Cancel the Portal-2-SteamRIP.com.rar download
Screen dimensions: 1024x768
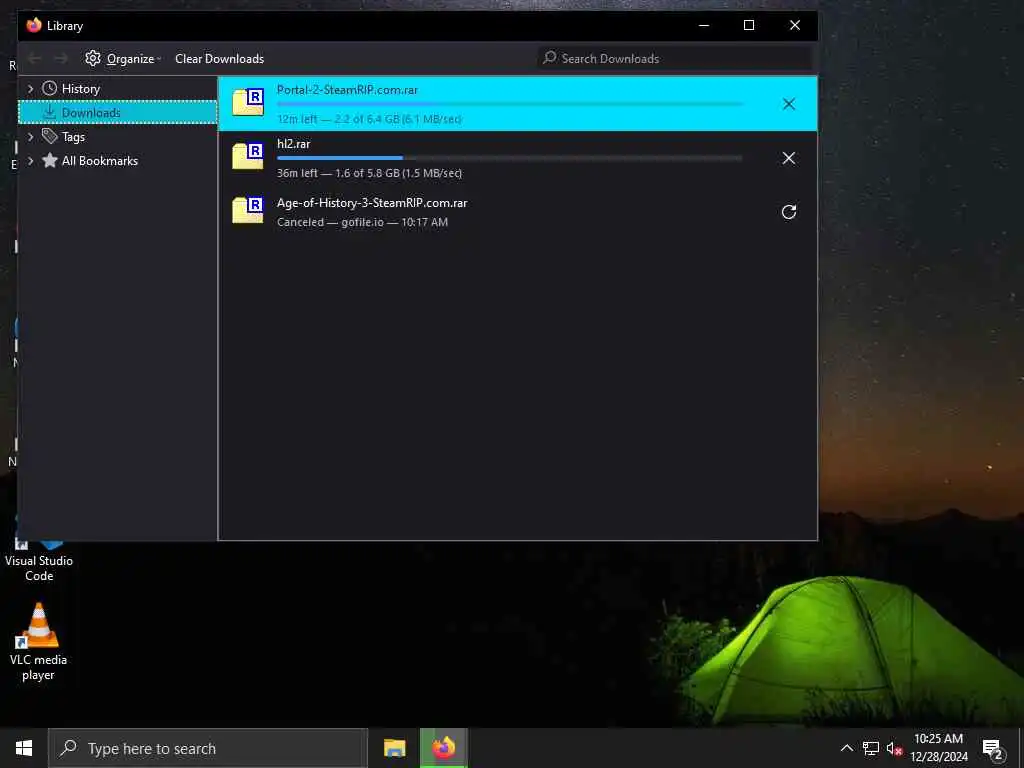(x=788, y=104)
